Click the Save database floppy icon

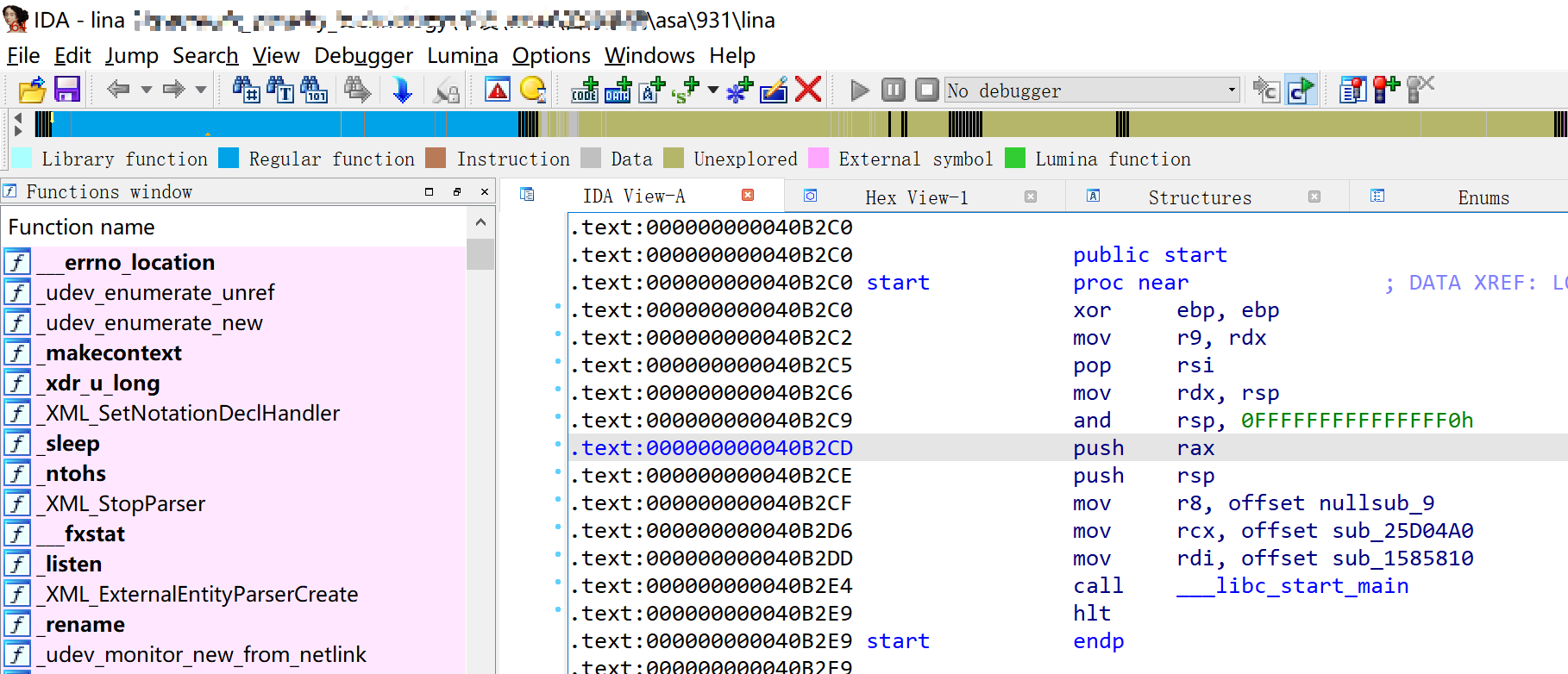tap(66, 90)
